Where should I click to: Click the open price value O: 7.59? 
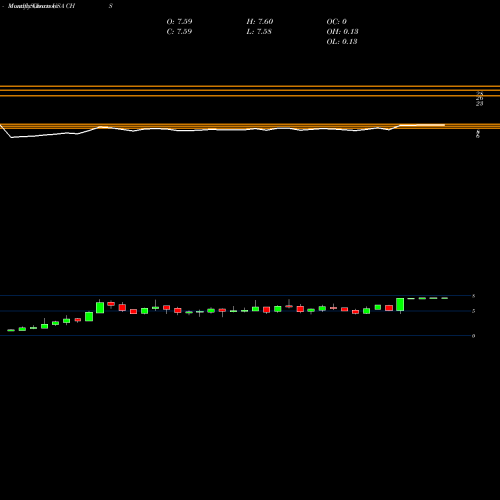179,22
